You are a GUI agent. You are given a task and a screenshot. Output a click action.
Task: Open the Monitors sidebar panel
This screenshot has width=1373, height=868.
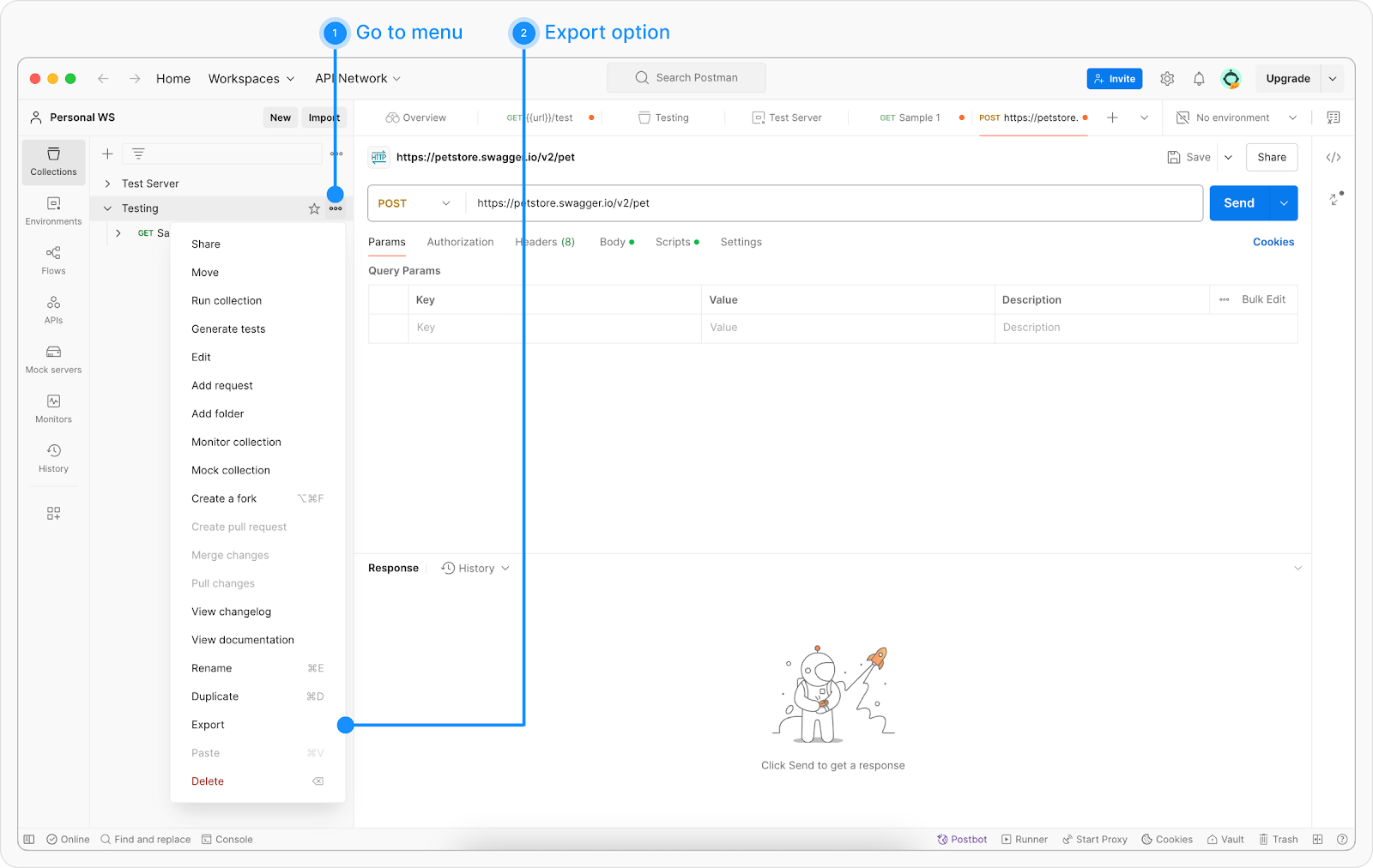point(53,408)
